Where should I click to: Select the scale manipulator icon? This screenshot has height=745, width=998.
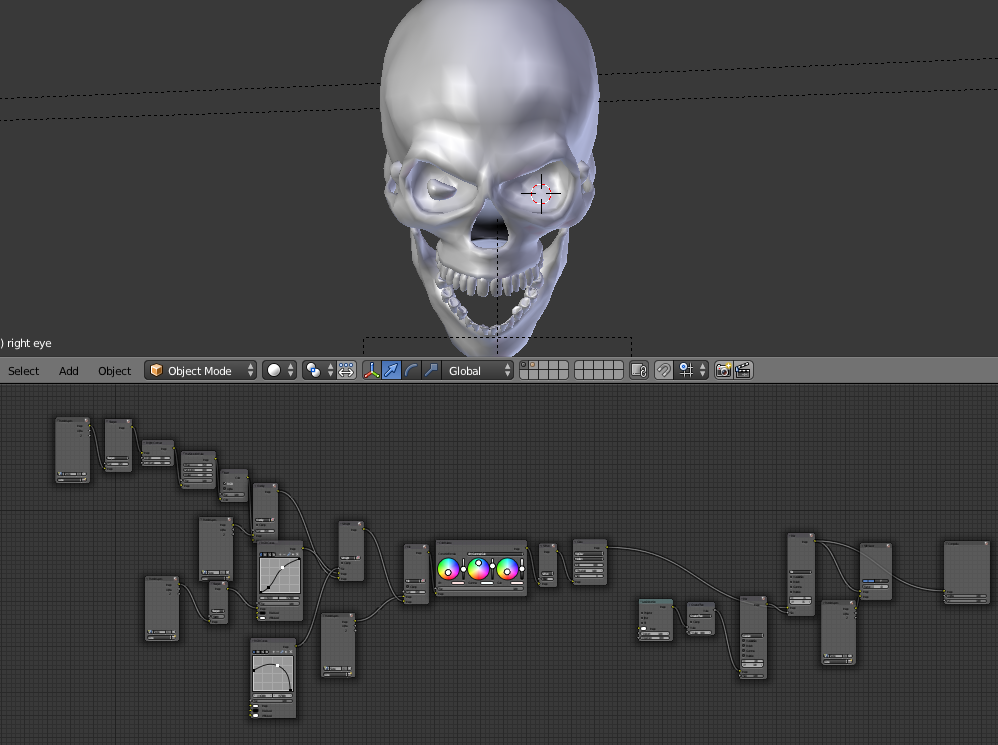tap(431, 370)
